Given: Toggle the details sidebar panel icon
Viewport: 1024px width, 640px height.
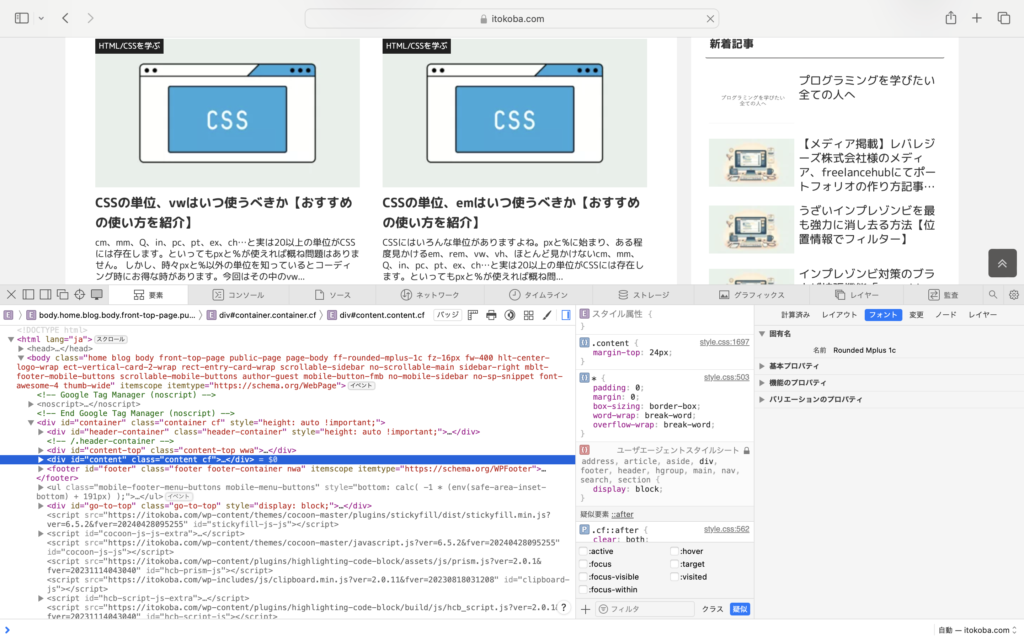Looking at the screenshot, I should [x=566, y=315].
